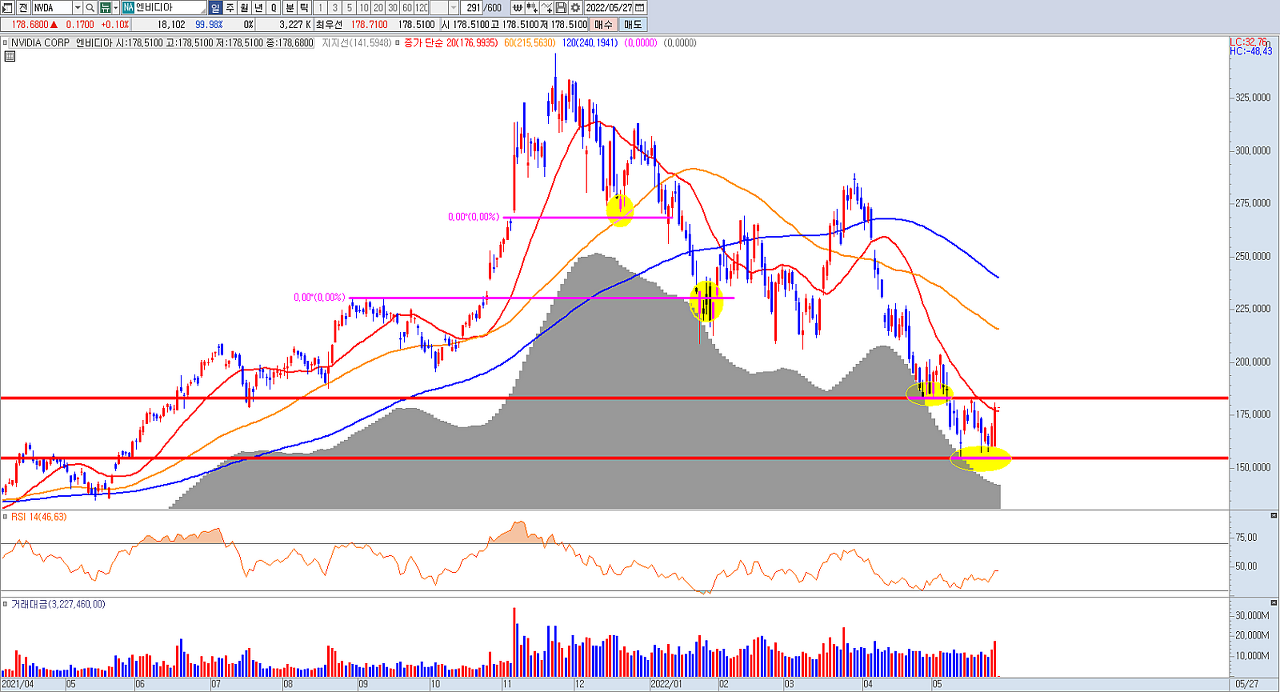
Task: Click the 거래대금 volume panel label
Action: [57, 604]
